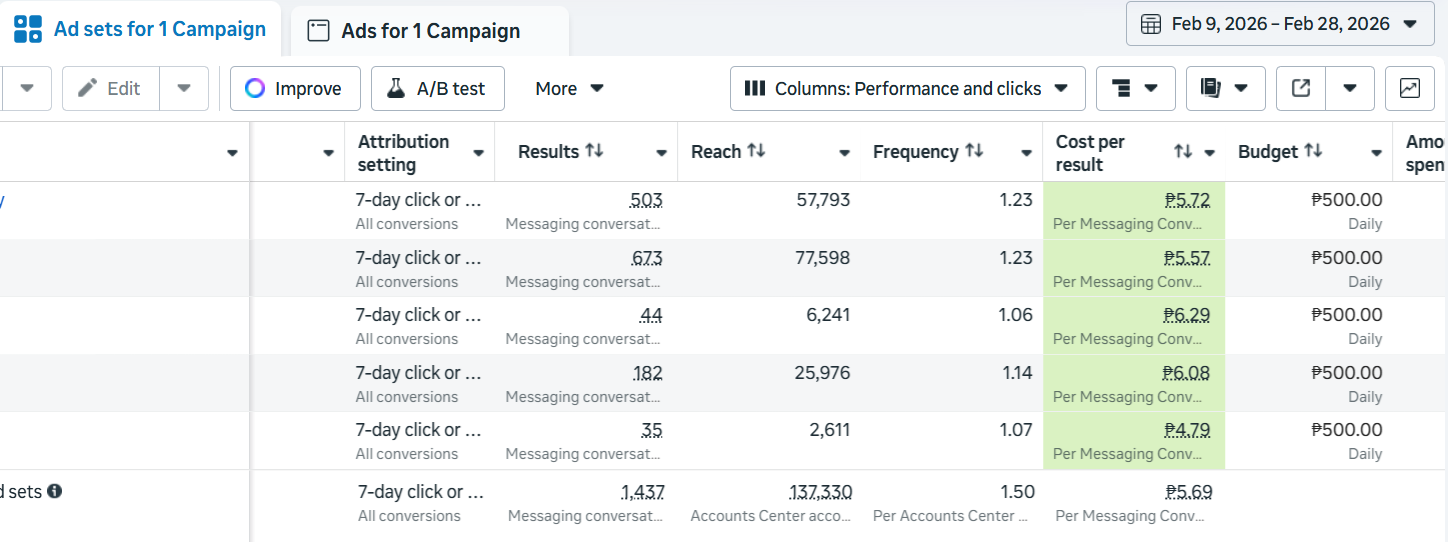Expand the arrow beside the export icon
The width and height of the screenshot is (1448, 542).
(x=1350, y=89)
